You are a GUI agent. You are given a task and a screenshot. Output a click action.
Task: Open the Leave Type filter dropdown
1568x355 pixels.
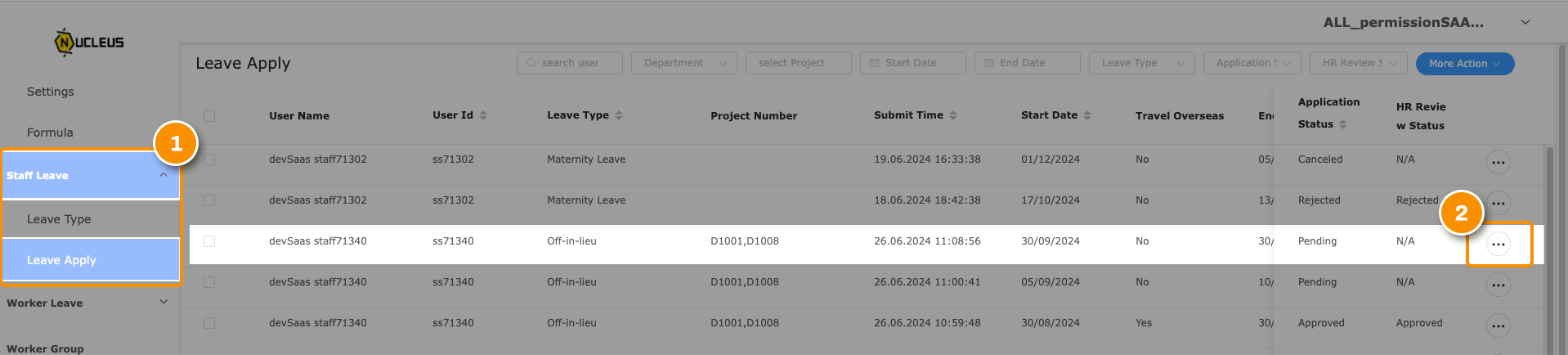point(1142,63)
